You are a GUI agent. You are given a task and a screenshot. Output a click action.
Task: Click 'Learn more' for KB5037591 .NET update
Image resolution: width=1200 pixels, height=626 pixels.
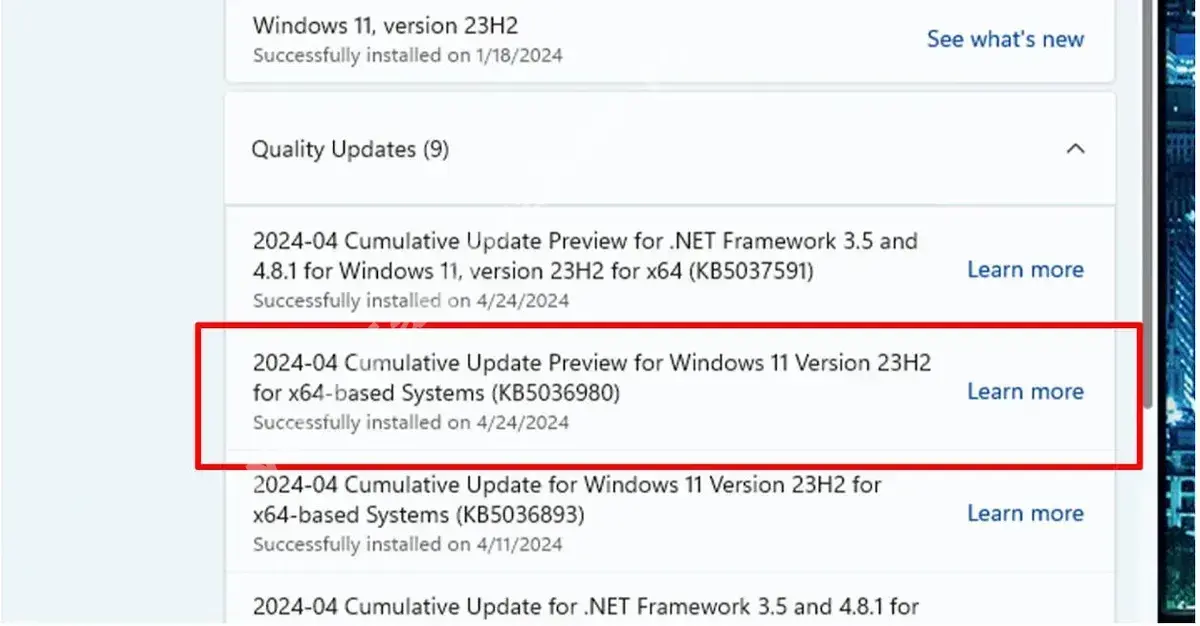click(x=1025, y=269)
